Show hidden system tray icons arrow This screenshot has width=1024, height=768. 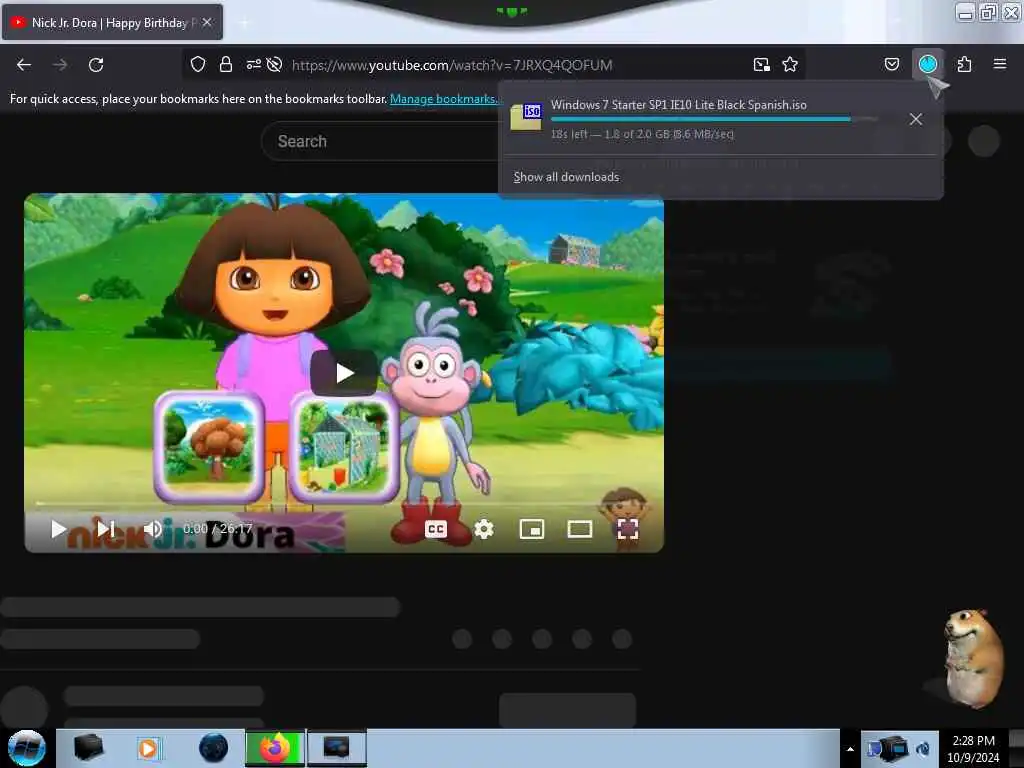(850, 748)
